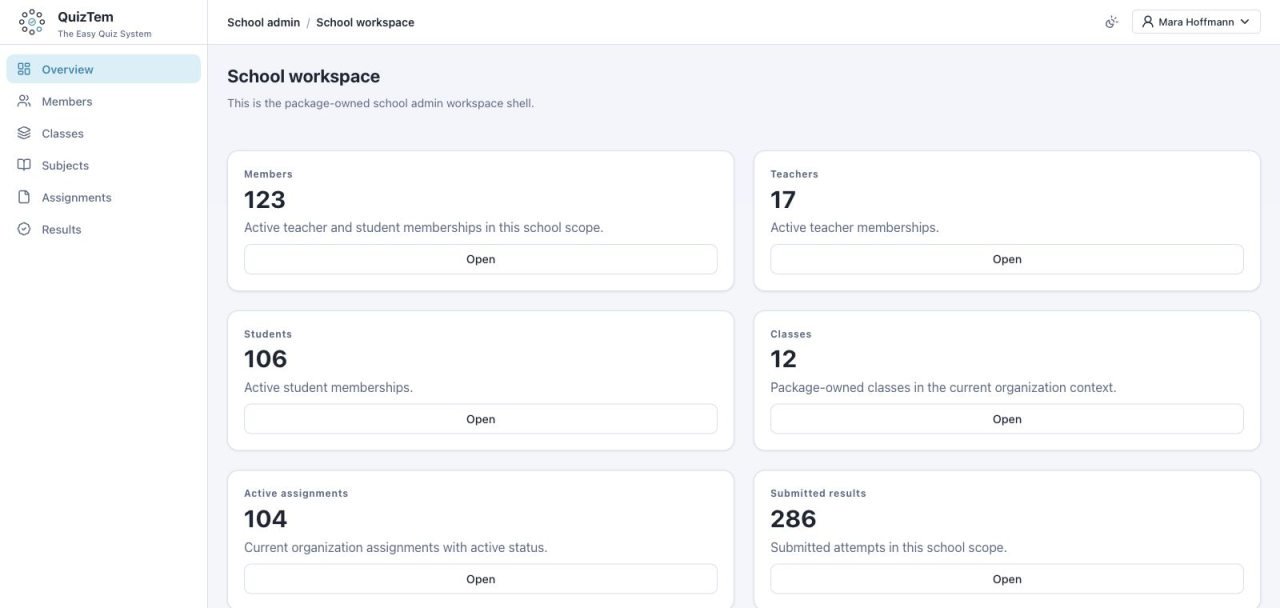Open the Members sidebar item
Viewport: 1280px width, 608px height.
click(x=104, y=101)
